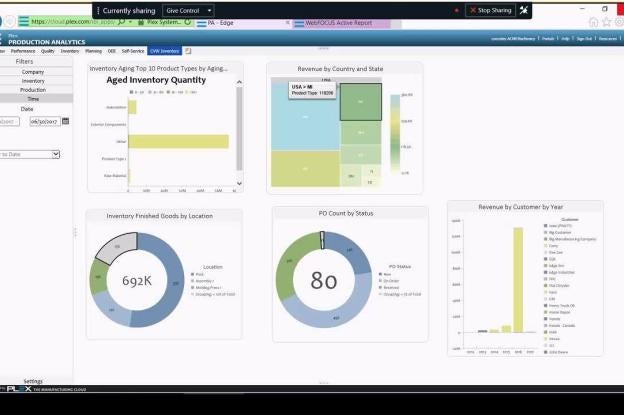This screenshot has width=624, height=415.
Task: Click the Aged Inventory chart scrollbar thumb
Action: coord(239,129)
